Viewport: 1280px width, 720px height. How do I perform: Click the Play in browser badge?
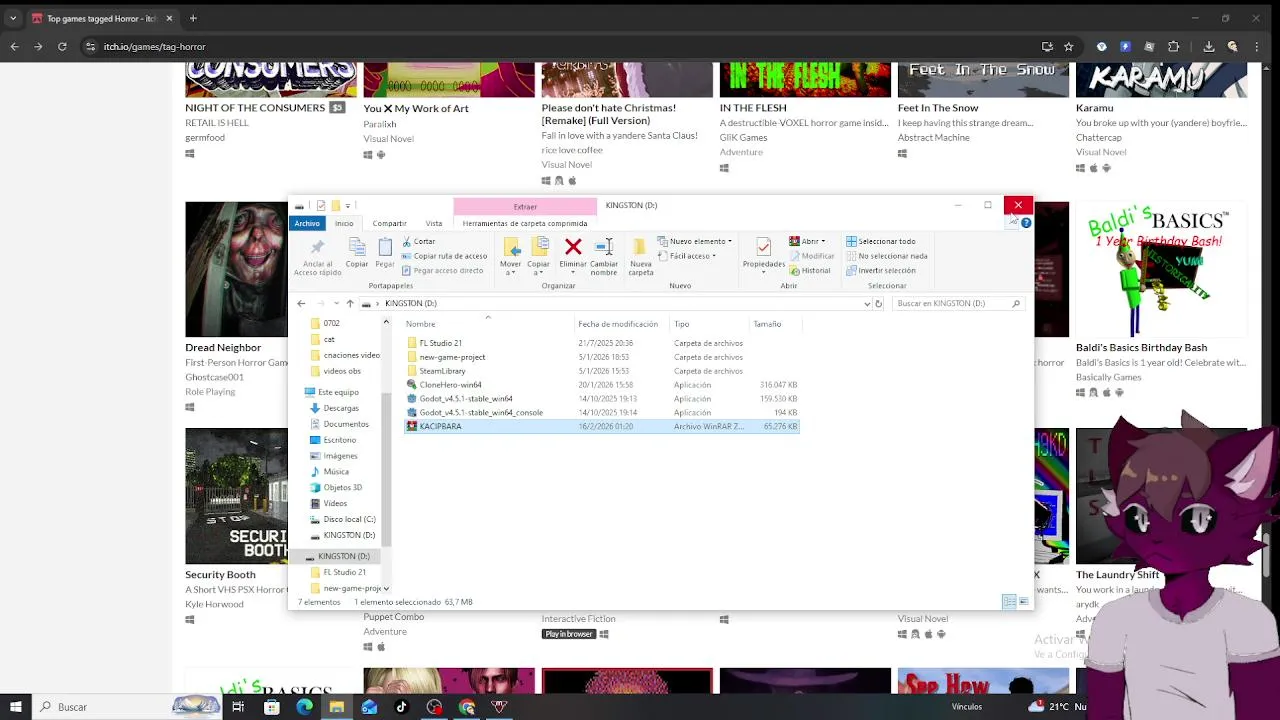pos(568,634)
